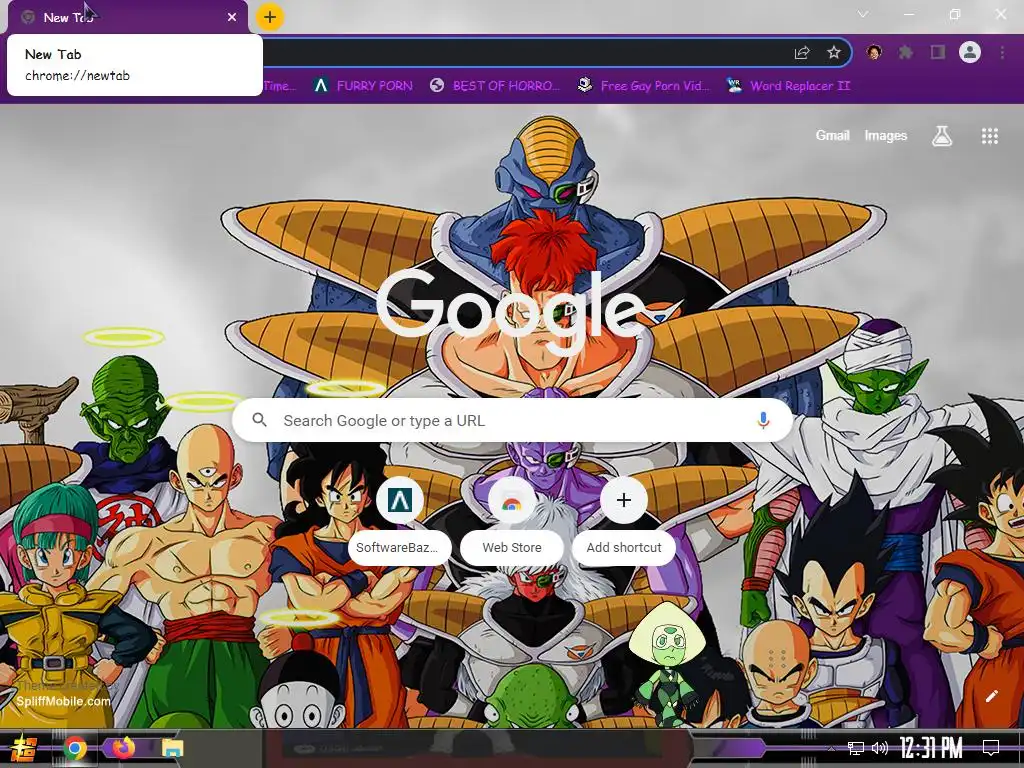Open the Extensions puzzle piece menu

coord(905,52)
